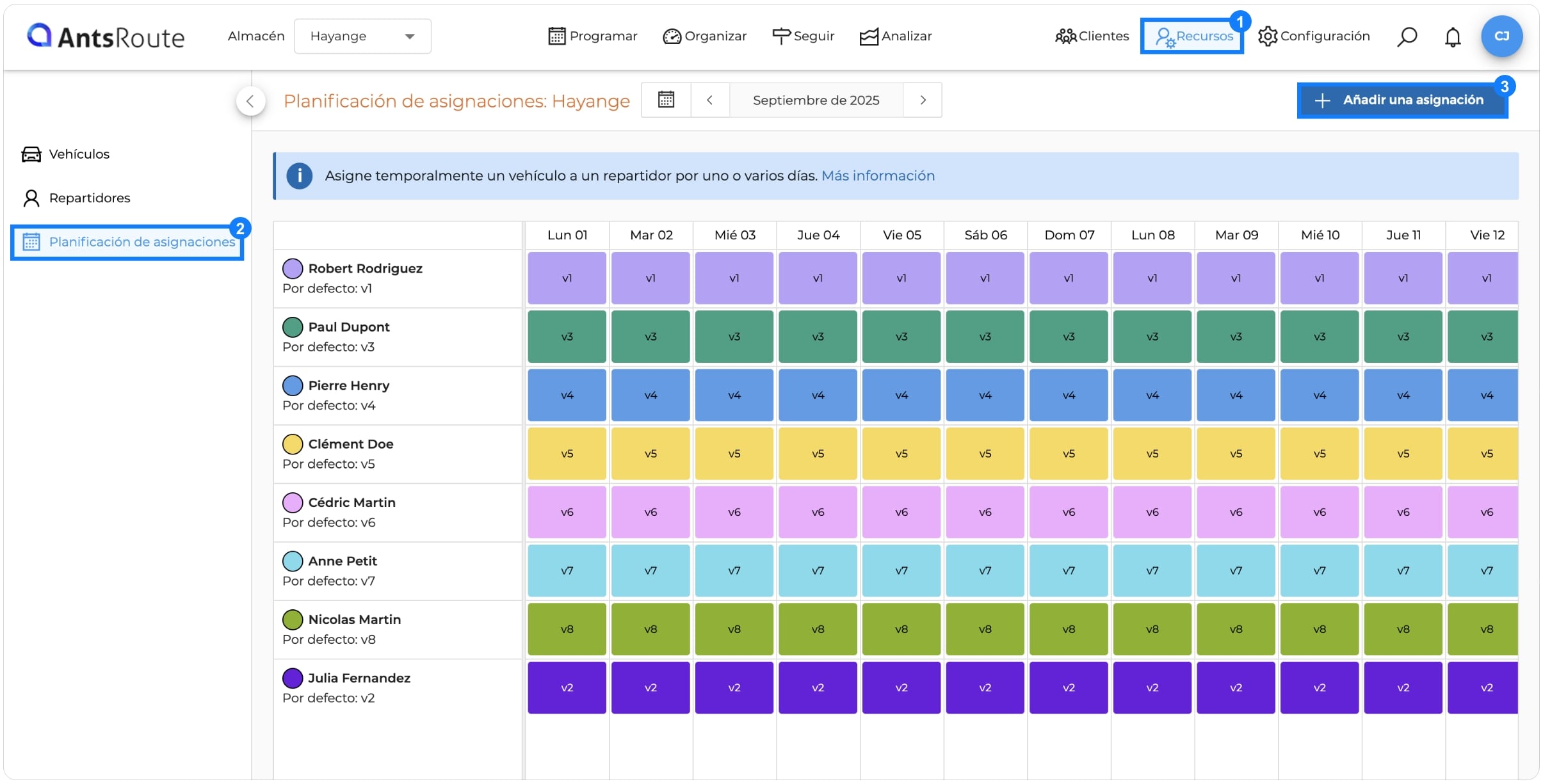Screen dimensions: 1543x784
Task: Open the search magnifier icon
Action: click(x=1407, y=36)
